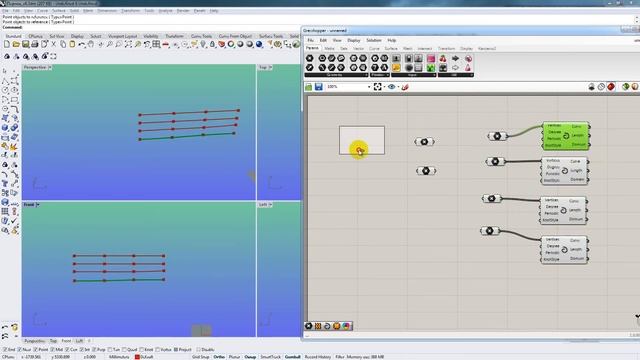Click the pink swatch icon in Grasshopper Input
The width and height of the screenshot is (640, 360).
click(431, 58)
